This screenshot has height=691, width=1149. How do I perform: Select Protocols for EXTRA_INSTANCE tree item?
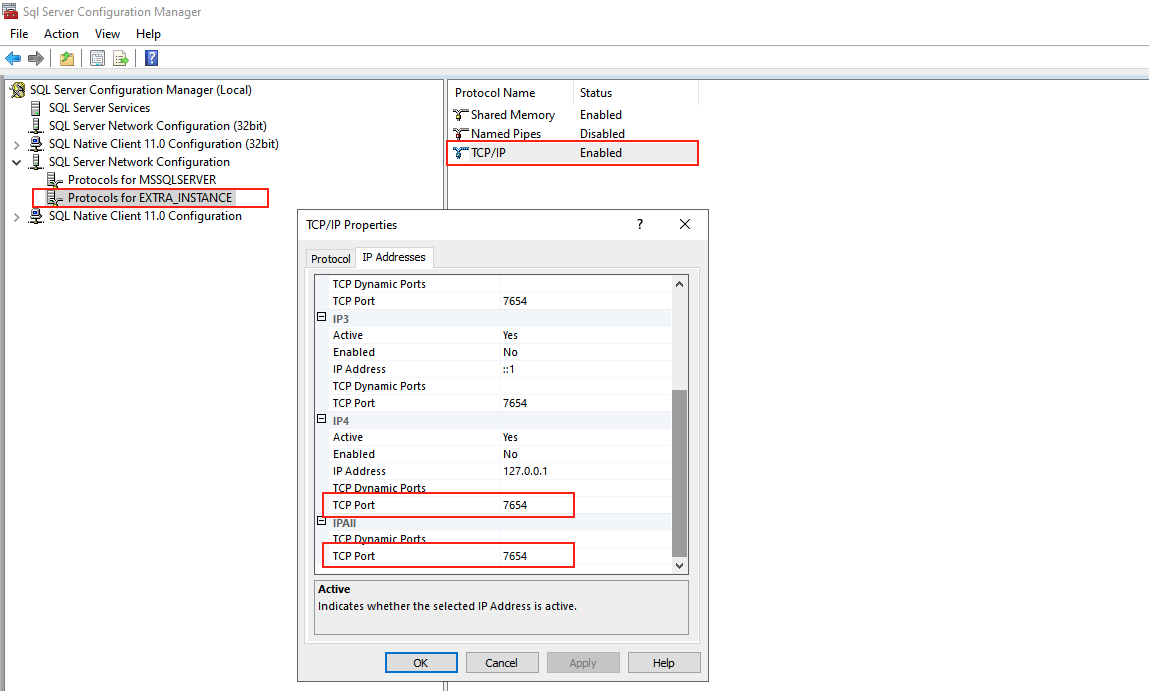(x=150, y=198)
